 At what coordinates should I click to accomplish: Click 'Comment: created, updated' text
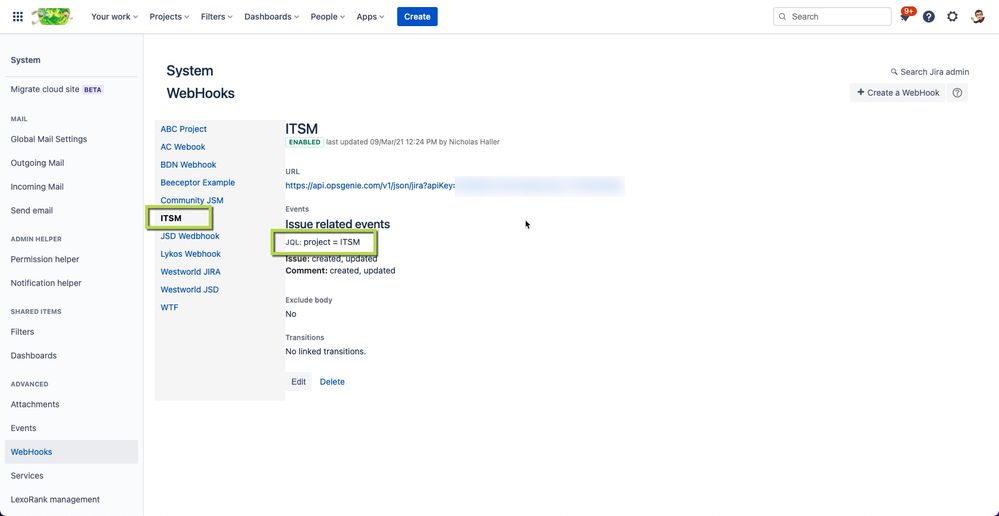coord(340,271)
